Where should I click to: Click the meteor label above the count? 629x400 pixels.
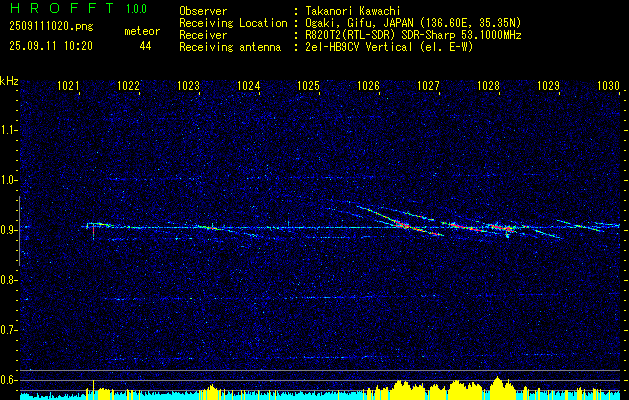click(142, 31)
